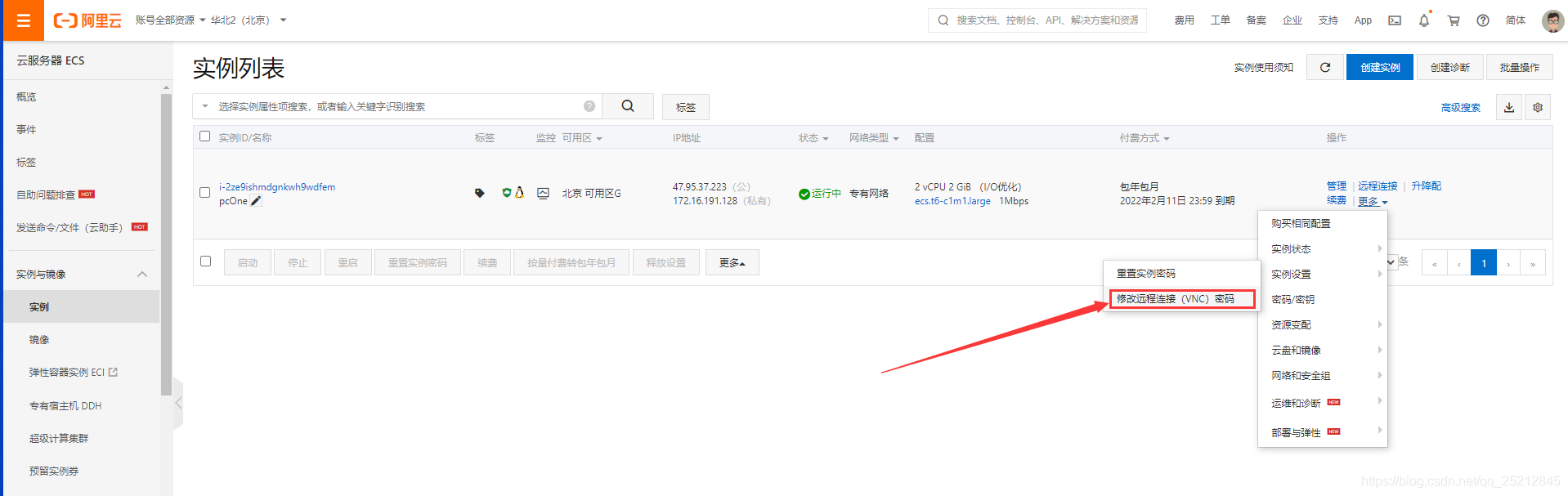Open Instance Status submenu
The width and height of the screenshot is (1568, 496).
(1323, 248)
